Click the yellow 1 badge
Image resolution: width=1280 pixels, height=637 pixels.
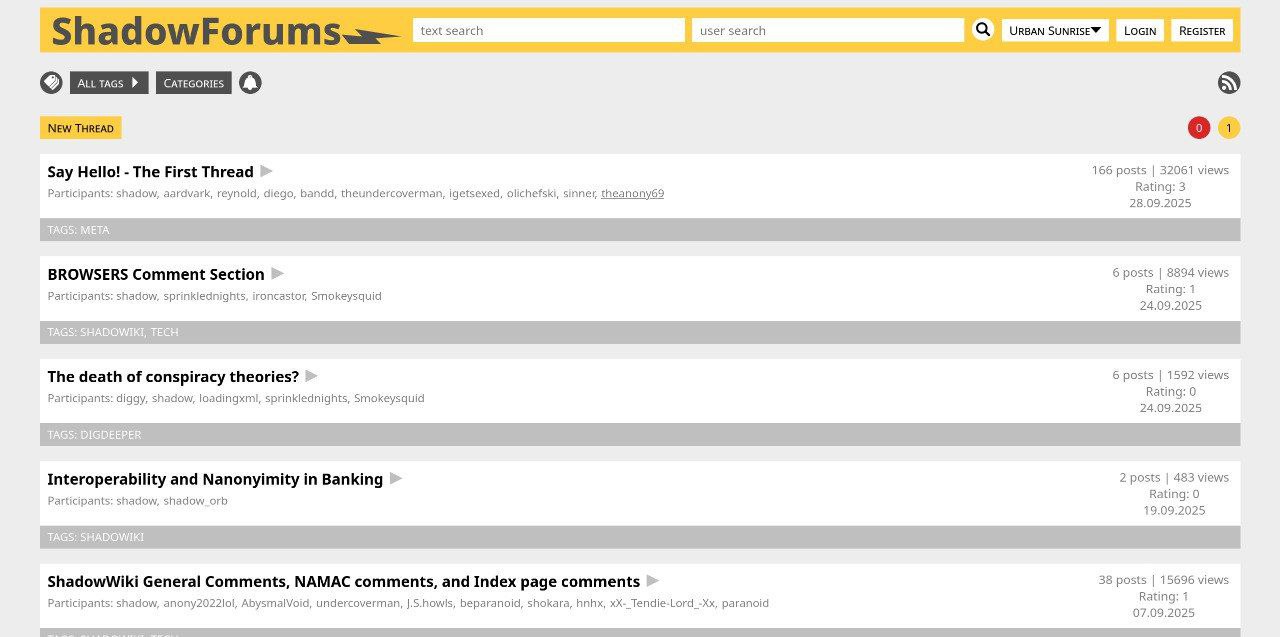1228,127
